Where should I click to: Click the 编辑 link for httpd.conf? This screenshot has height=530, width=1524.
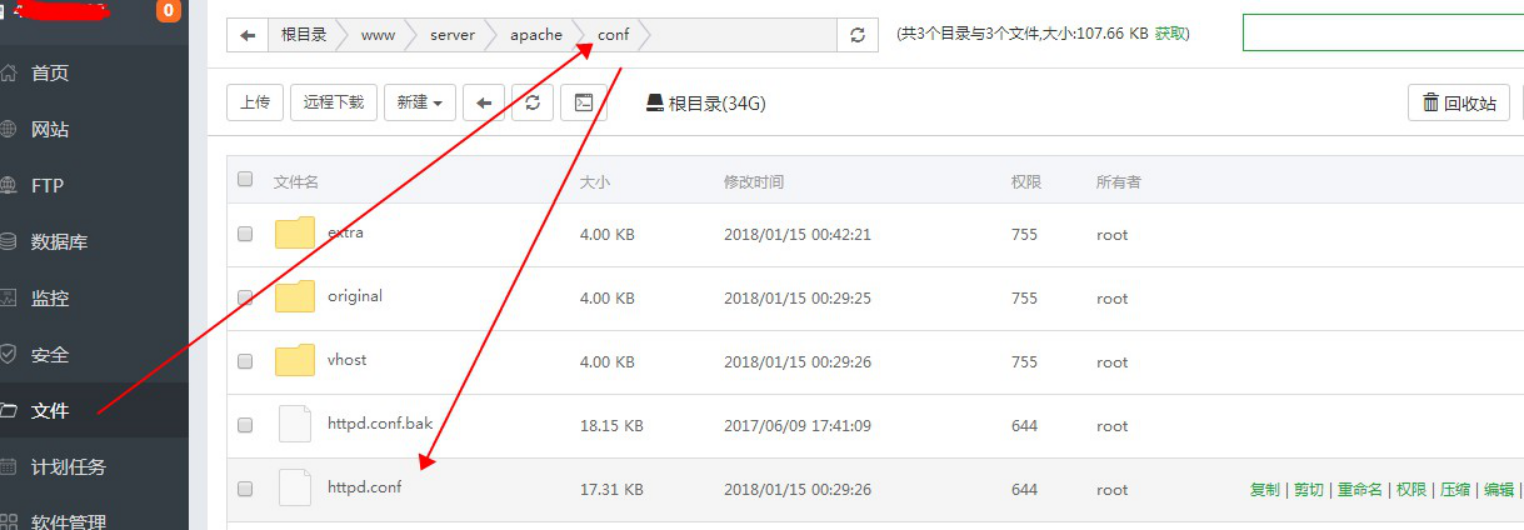[x=1498, y=489]
